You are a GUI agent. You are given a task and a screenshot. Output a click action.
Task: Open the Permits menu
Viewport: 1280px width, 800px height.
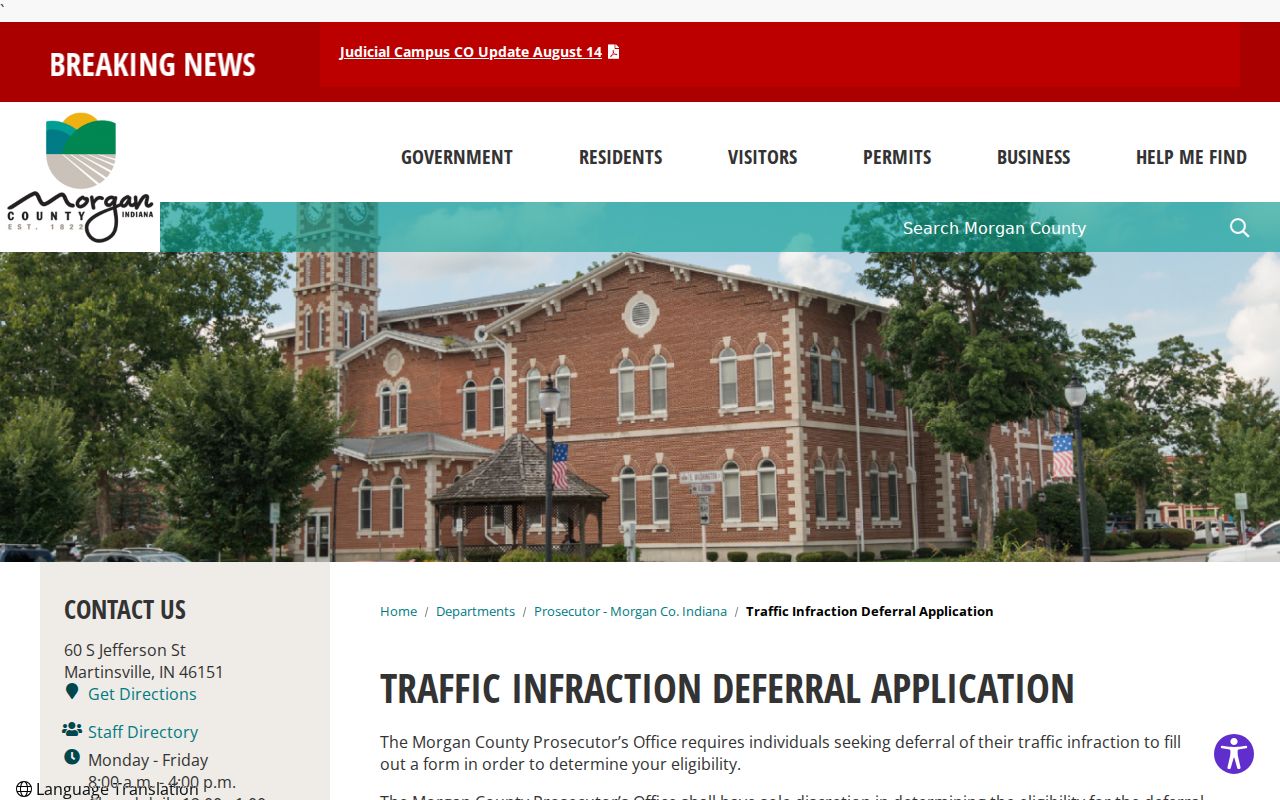[x=897, y=157]
